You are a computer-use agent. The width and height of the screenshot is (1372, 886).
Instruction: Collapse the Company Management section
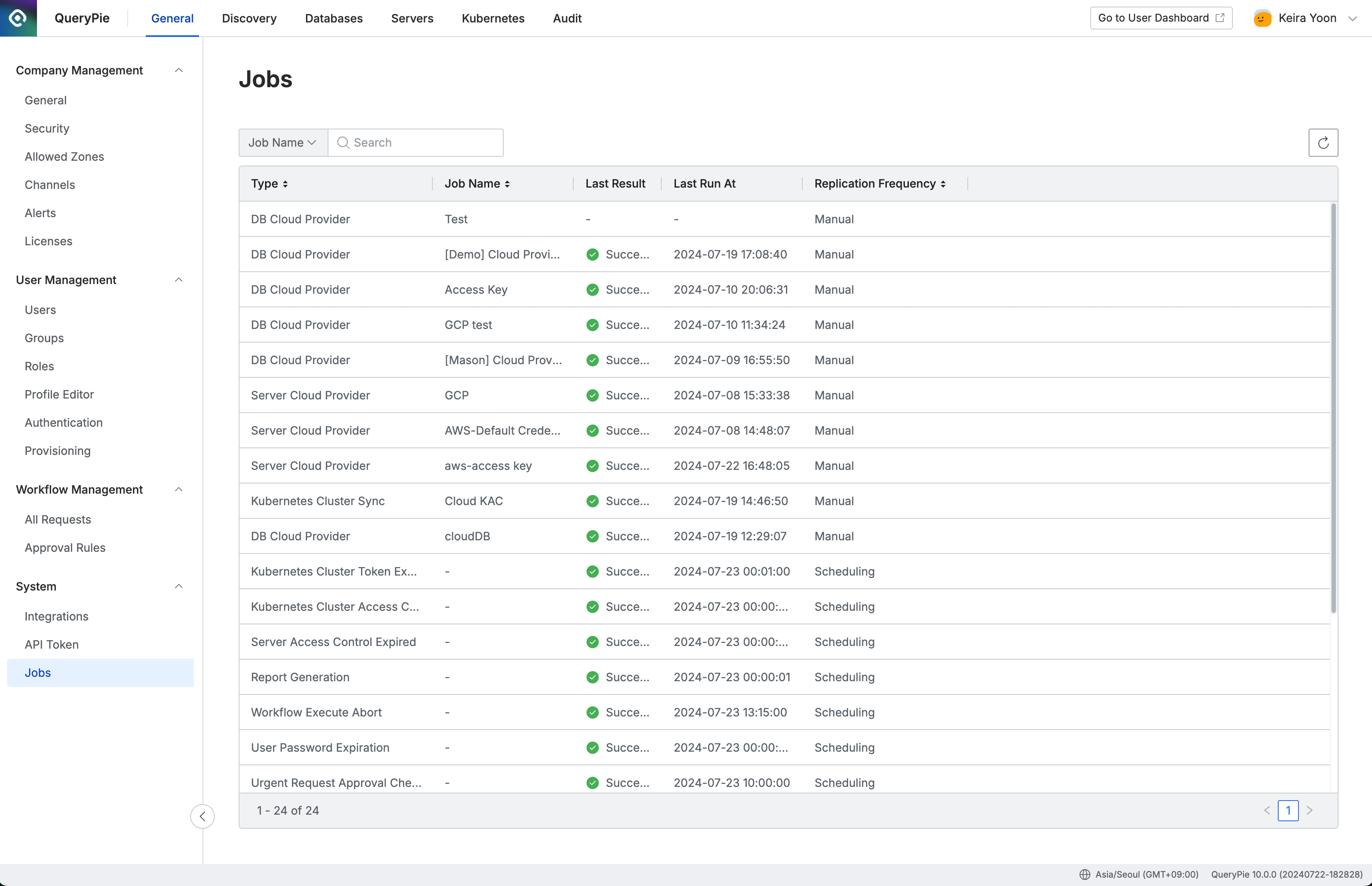pos(178,70)
